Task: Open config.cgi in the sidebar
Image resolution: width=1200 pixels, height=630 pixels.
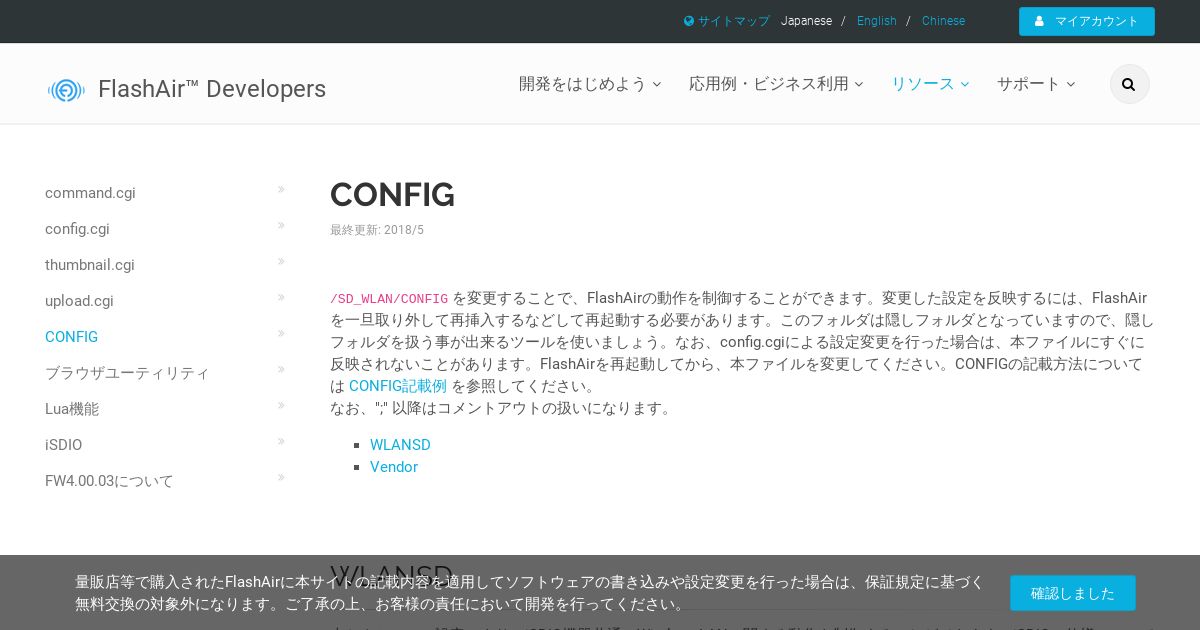Action: tap(77, 229)
